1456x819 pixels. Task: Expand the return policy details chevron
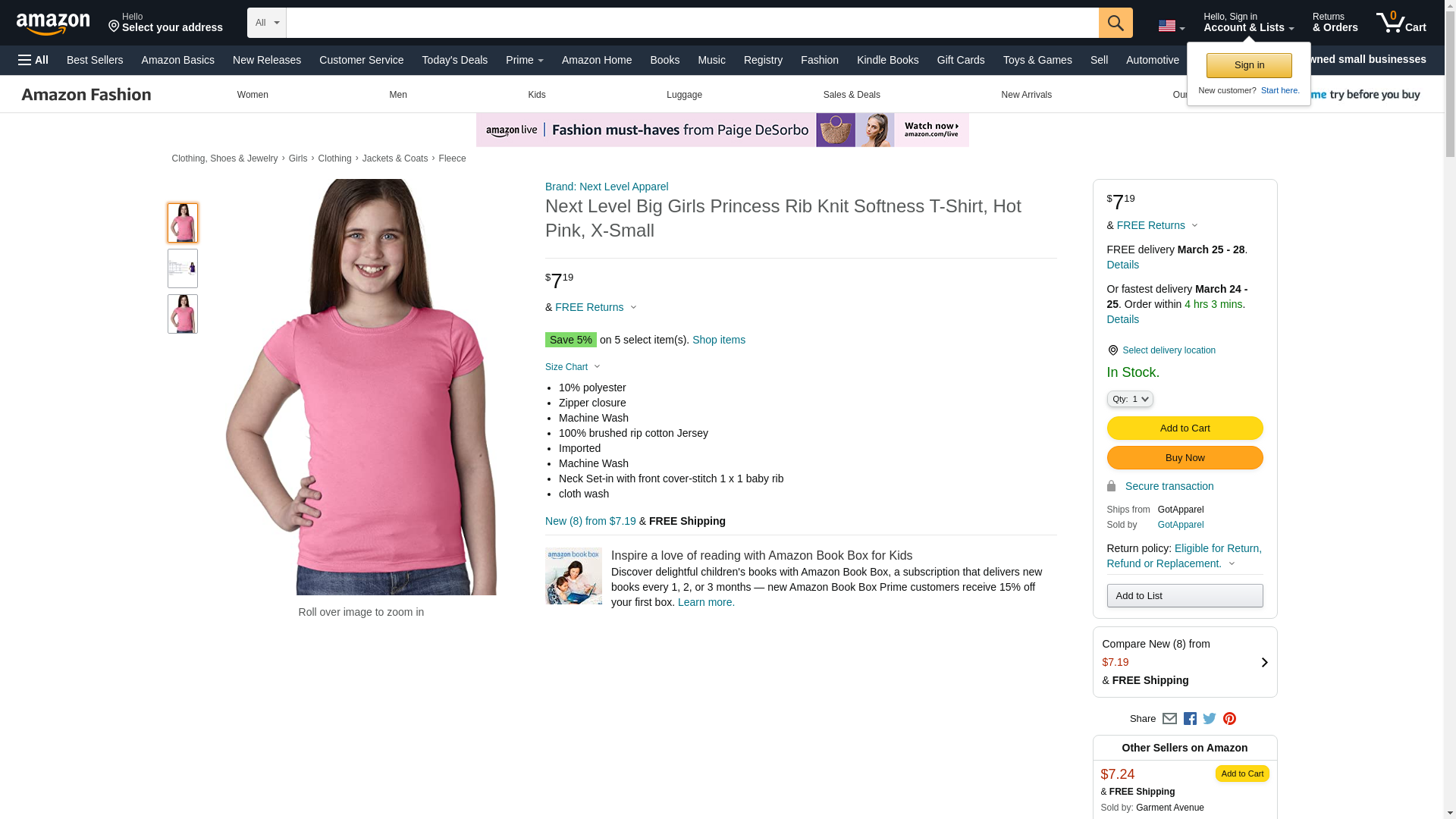pos(1232,563)
